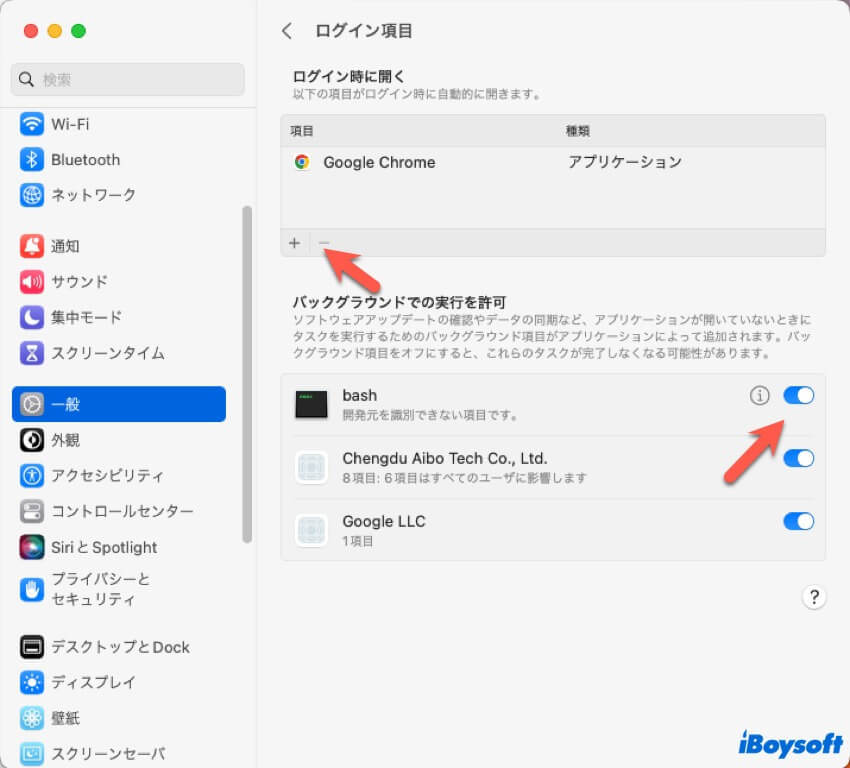850x768 pixels.
Task: Open サウンド speaker icon
Action: (x=31, y=282)
